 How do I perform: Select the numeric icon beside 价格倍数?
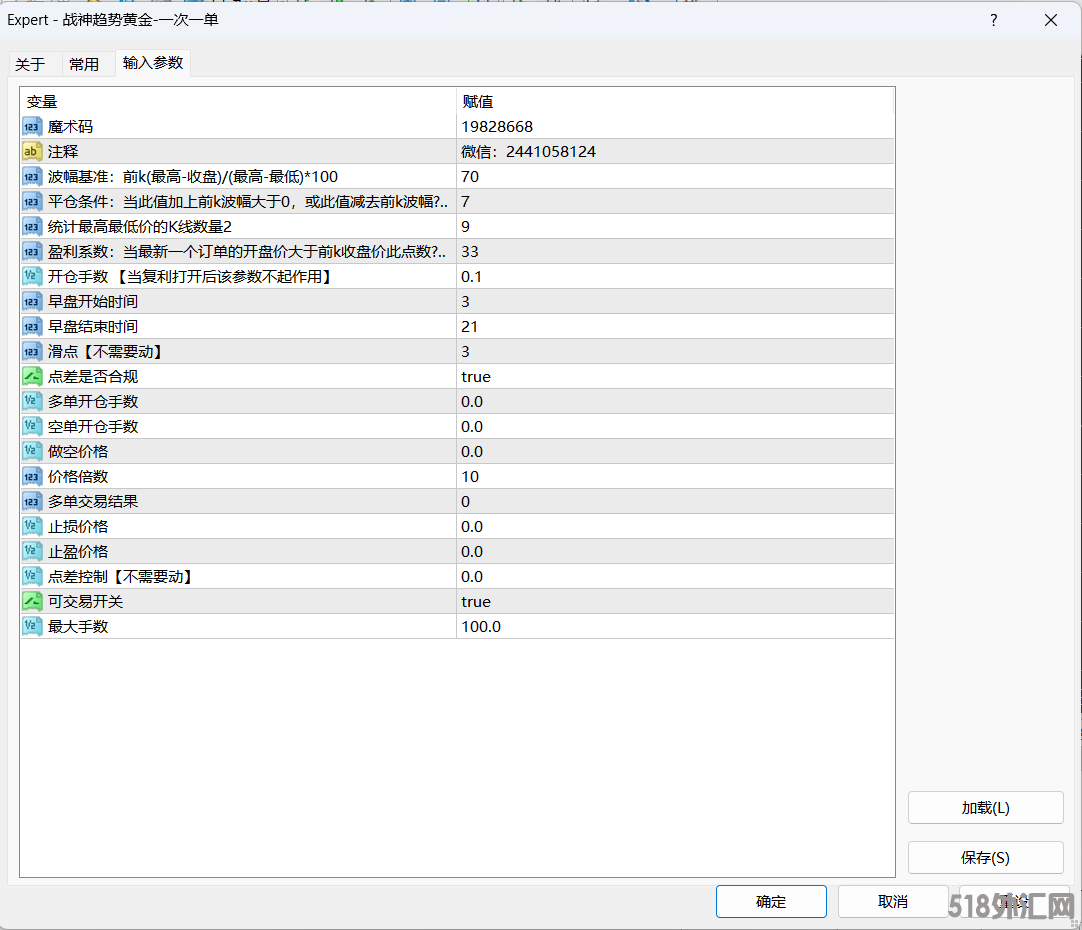31,476
